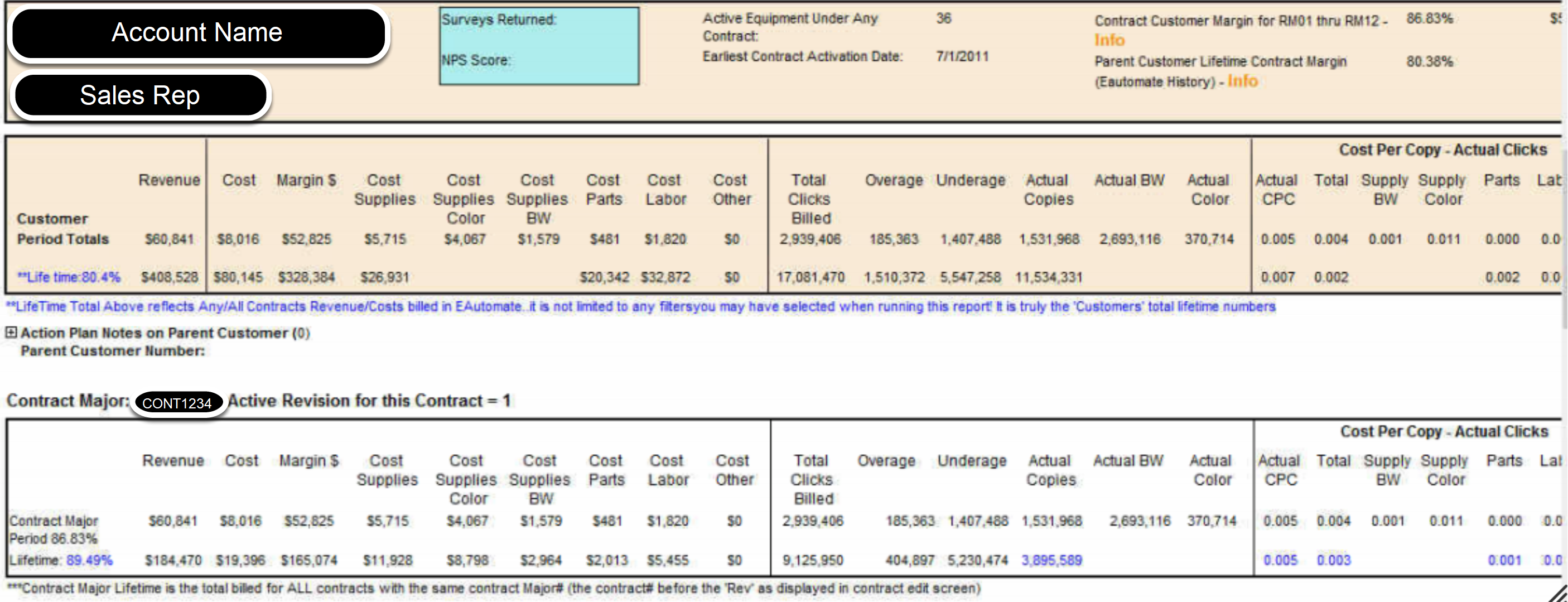Open the Info link for Contract Customer Margin
Viewport: 1568px width, 602px height.
(1109, 40)
